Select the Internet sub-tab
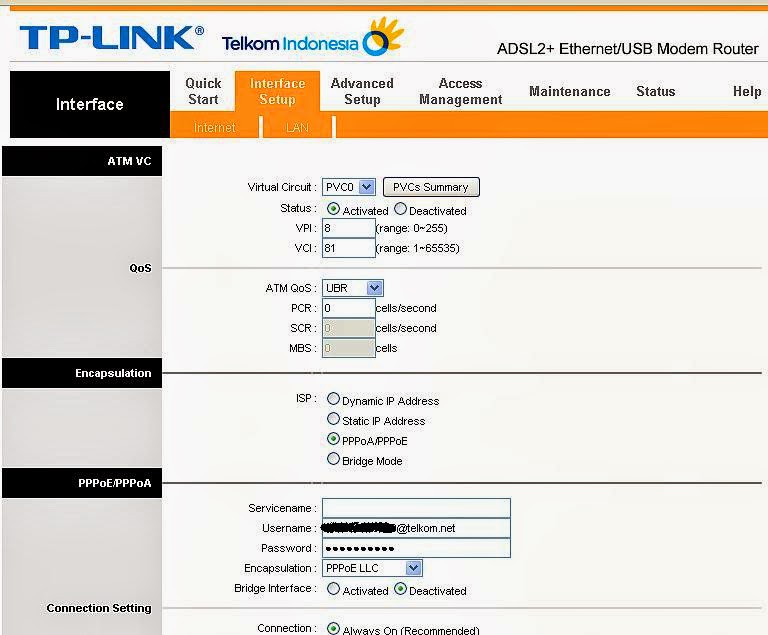This screenshot has width=768, height=635. tap(215, 127)
